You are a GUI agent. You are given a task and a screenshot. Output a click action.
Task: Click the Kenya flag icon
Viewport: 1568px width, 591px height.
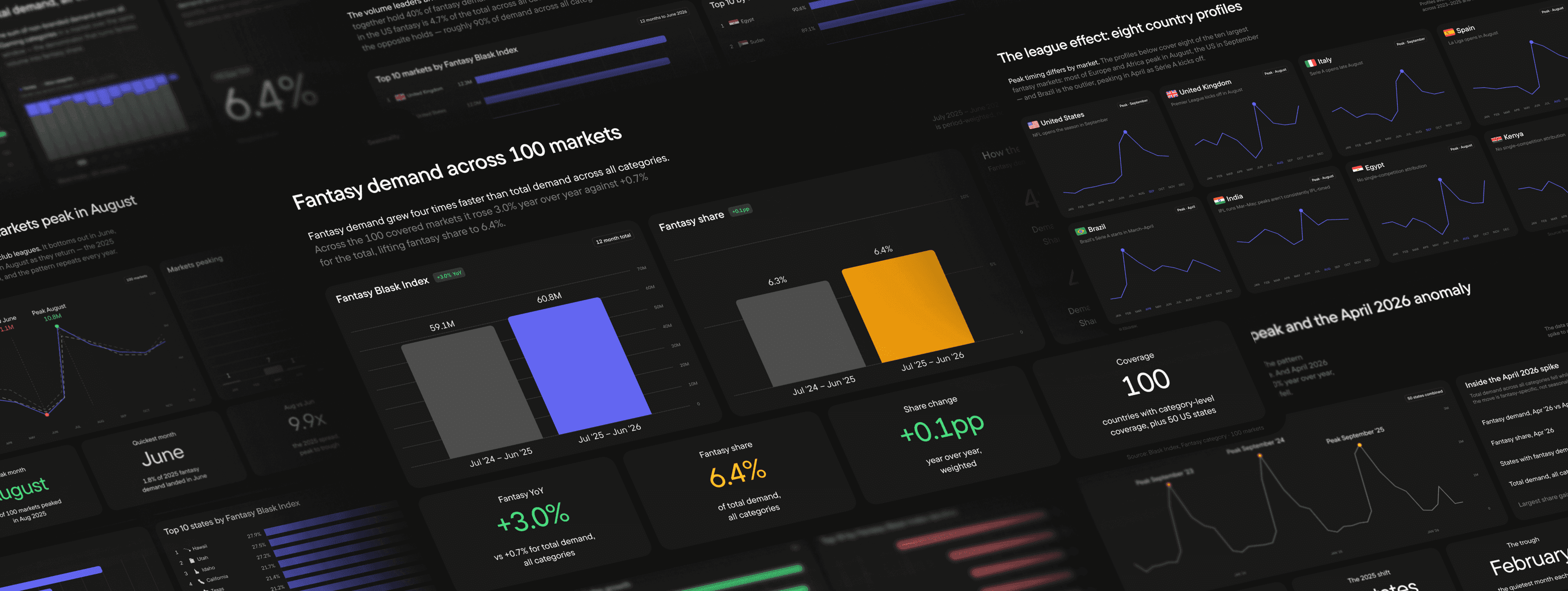point(1496,139)
